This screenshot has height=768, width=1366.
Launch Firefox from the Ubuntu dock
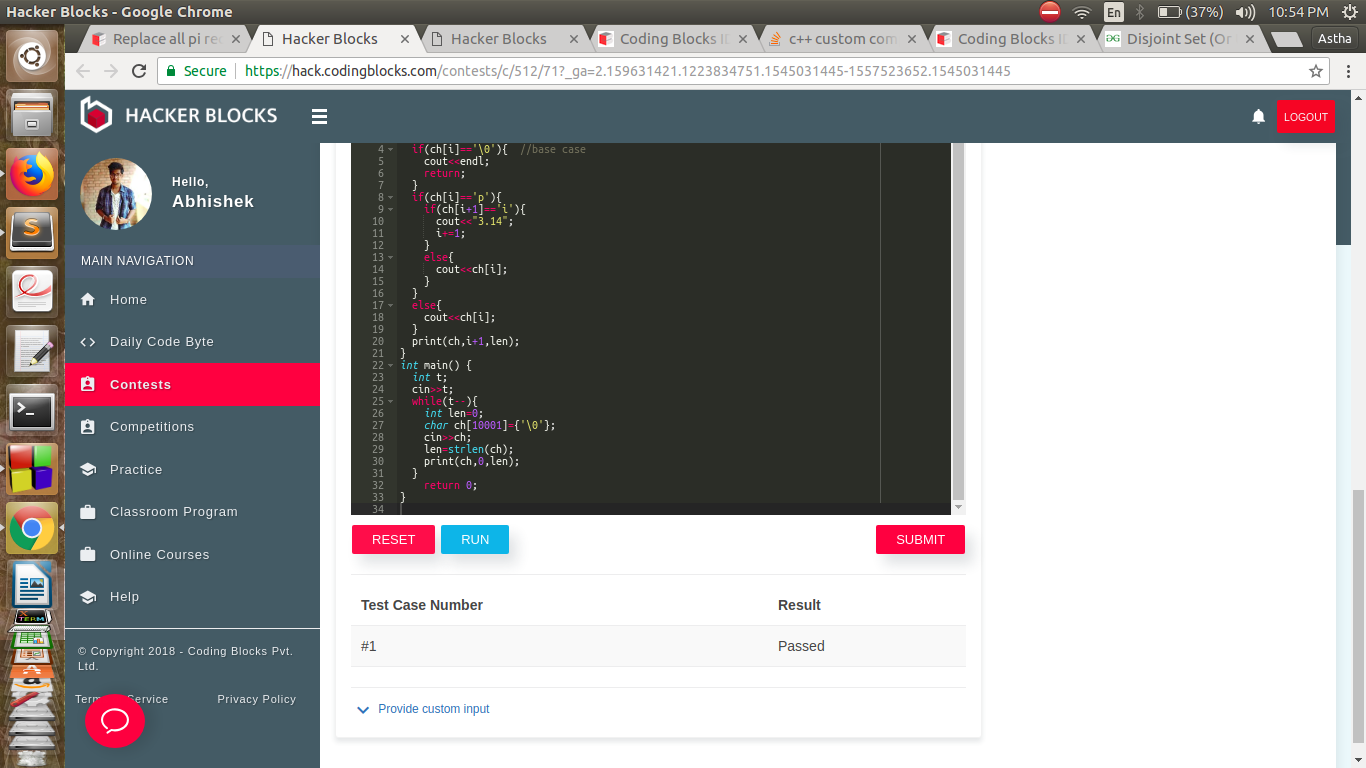[x=32, y=174]
